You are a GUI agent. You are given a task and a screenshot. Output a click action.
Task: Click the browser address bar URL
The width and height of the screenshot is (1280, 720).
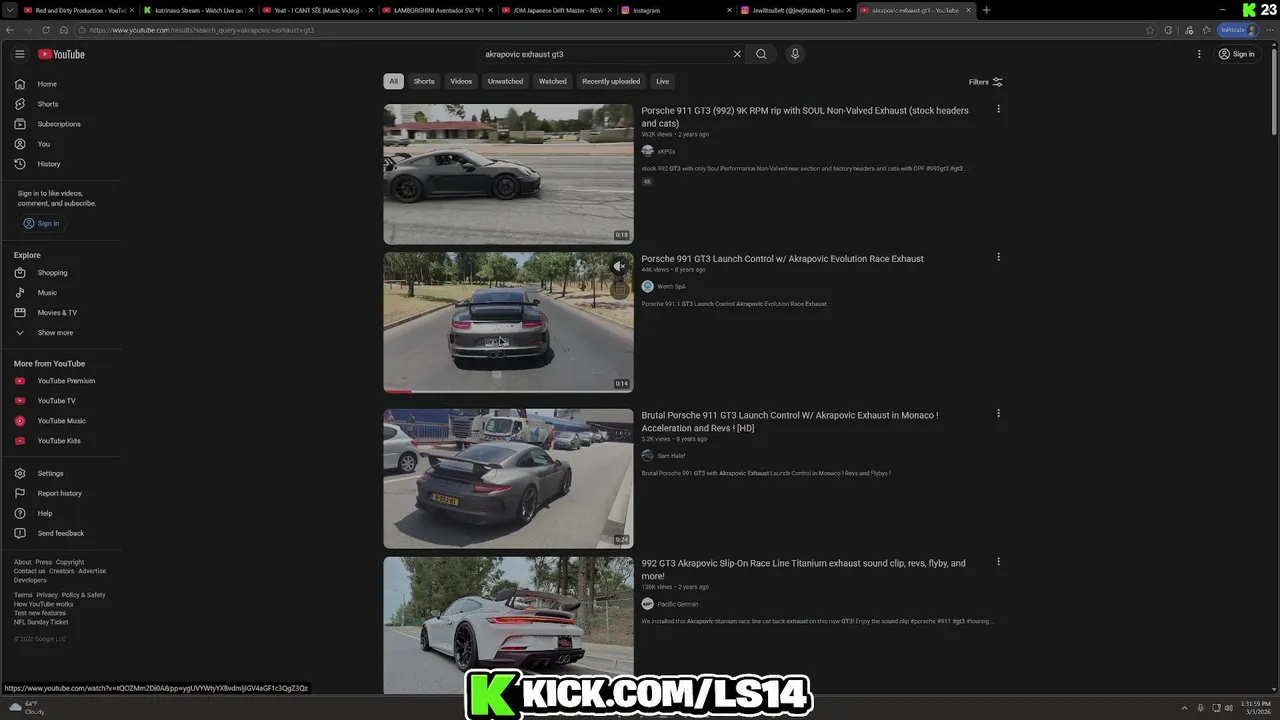[x=201, y=30]
